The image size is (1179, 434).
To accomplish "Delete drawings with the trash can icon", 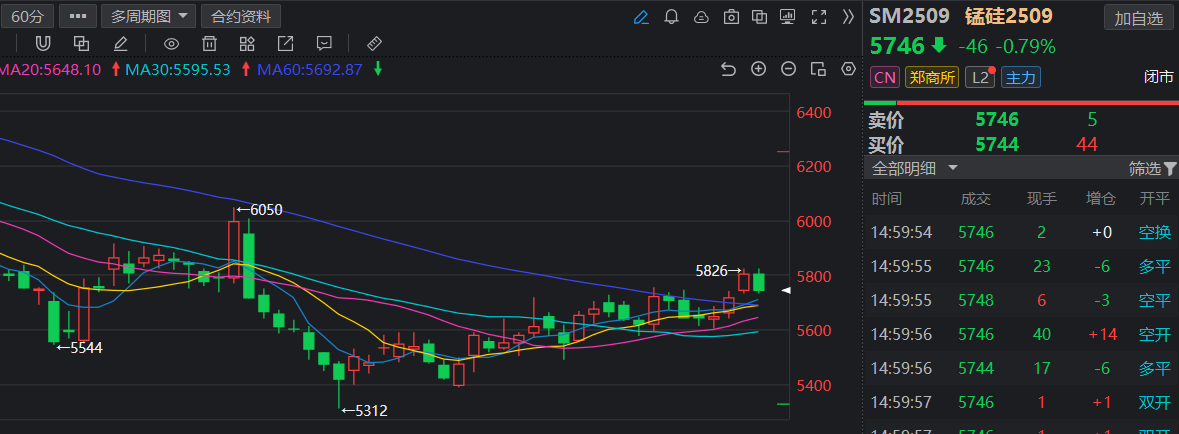I will [210, 43].
